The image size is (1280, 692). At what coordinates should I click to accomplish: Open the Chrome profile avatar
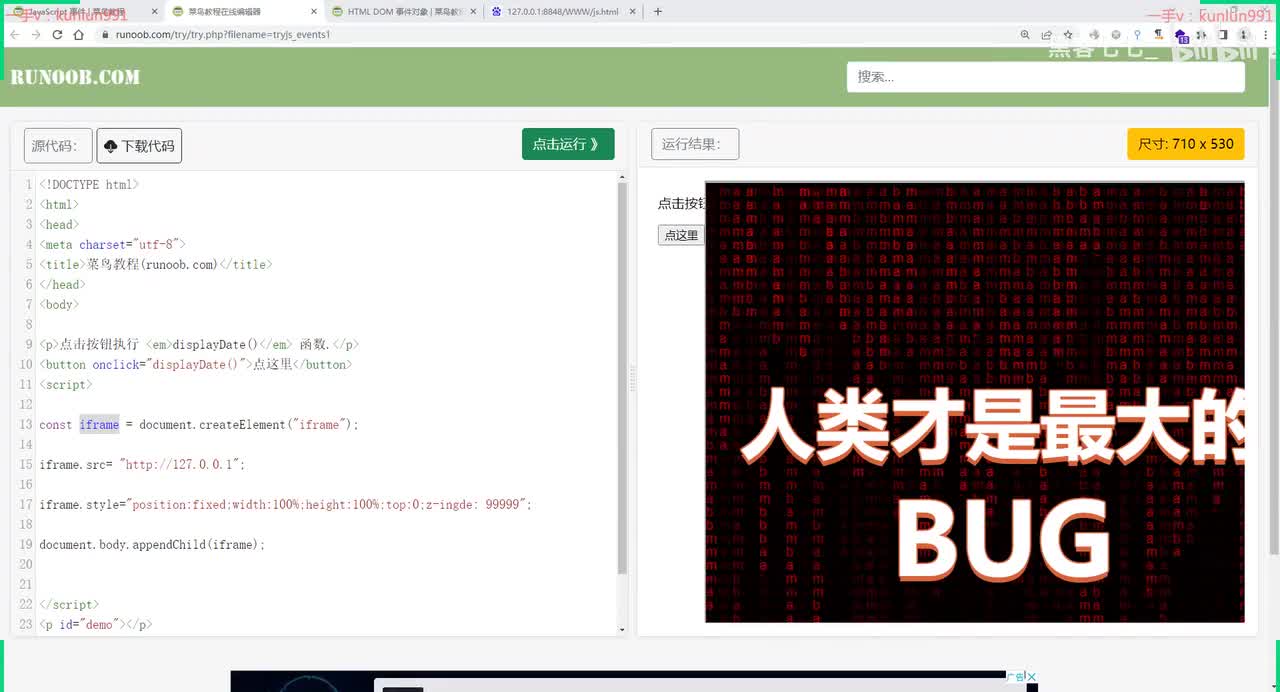1244,34
